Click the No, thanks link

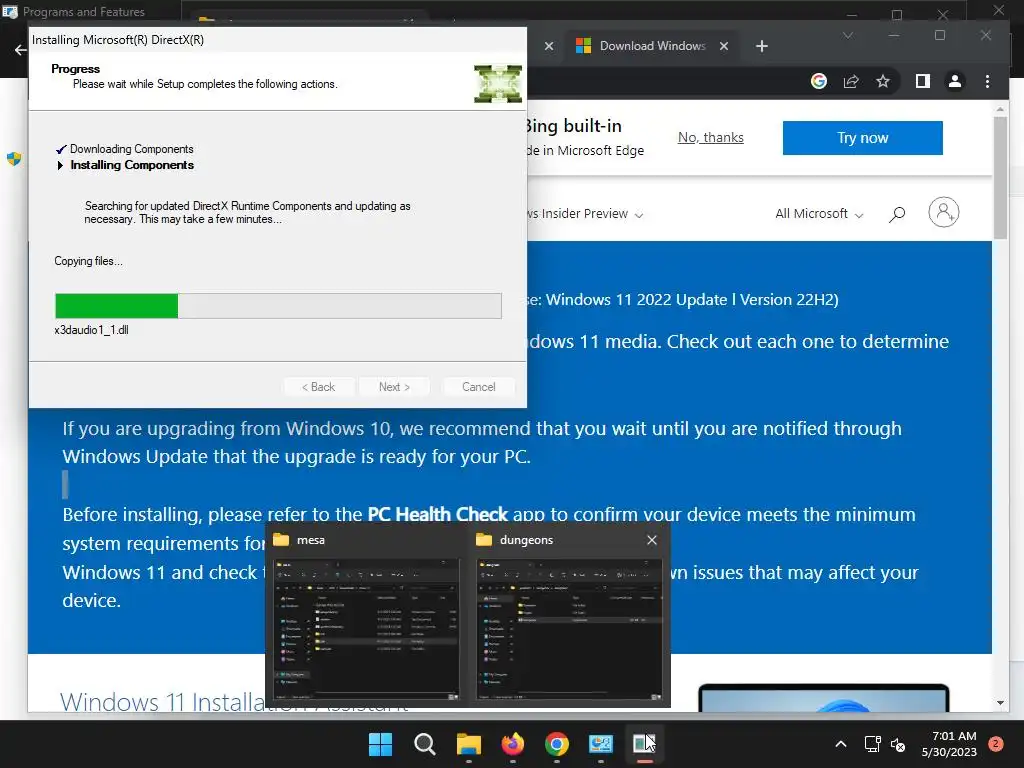(711, 137)
